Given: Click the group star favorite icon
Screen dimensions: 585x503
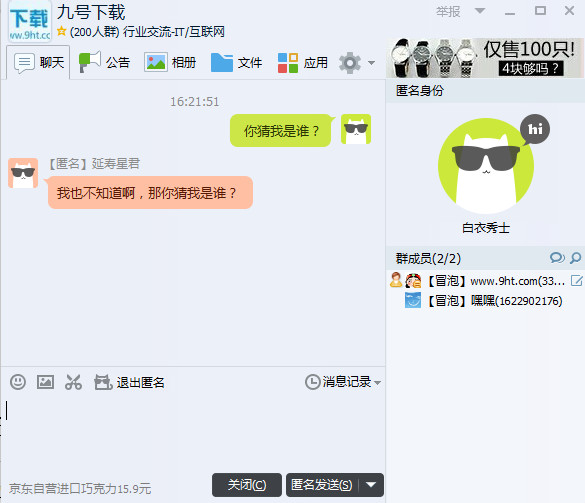Looking at the screenshot, I should click(62, 31).
